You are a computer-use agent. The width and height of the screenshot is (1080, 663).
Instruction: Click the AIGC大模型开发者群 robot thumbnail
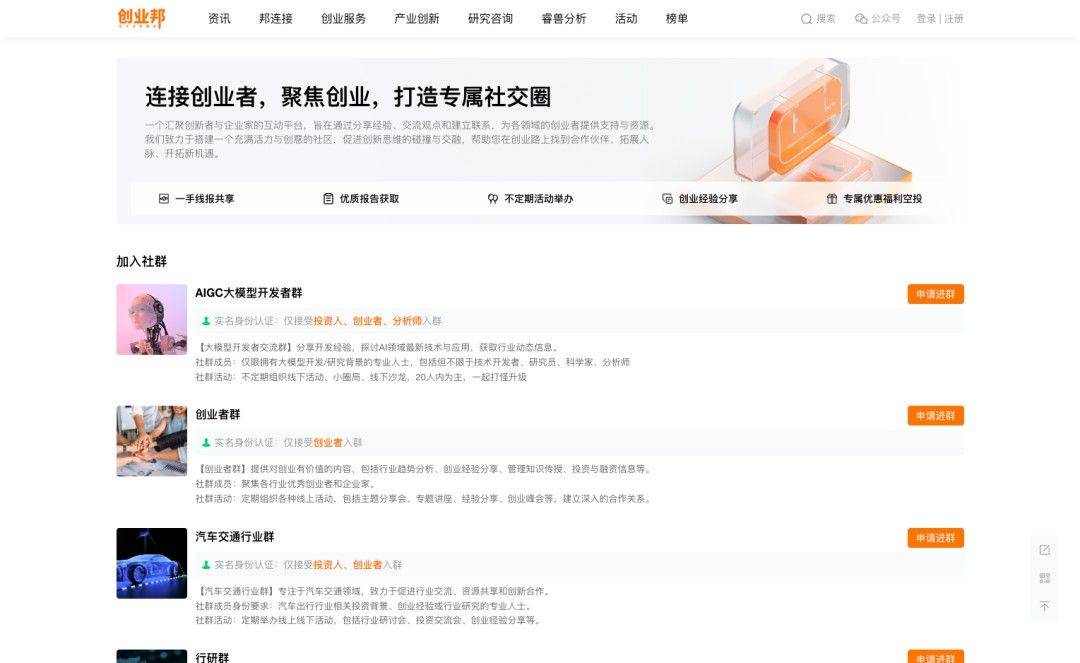click(x=151, y=318)
